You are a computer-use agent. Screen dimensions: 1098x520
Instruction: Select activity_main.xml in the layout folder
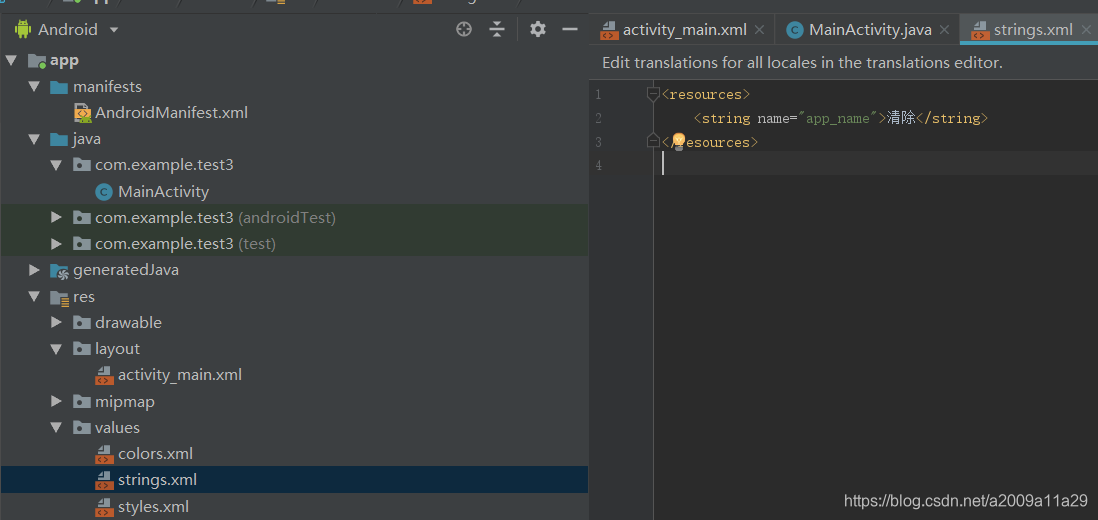tap(180, 375)
